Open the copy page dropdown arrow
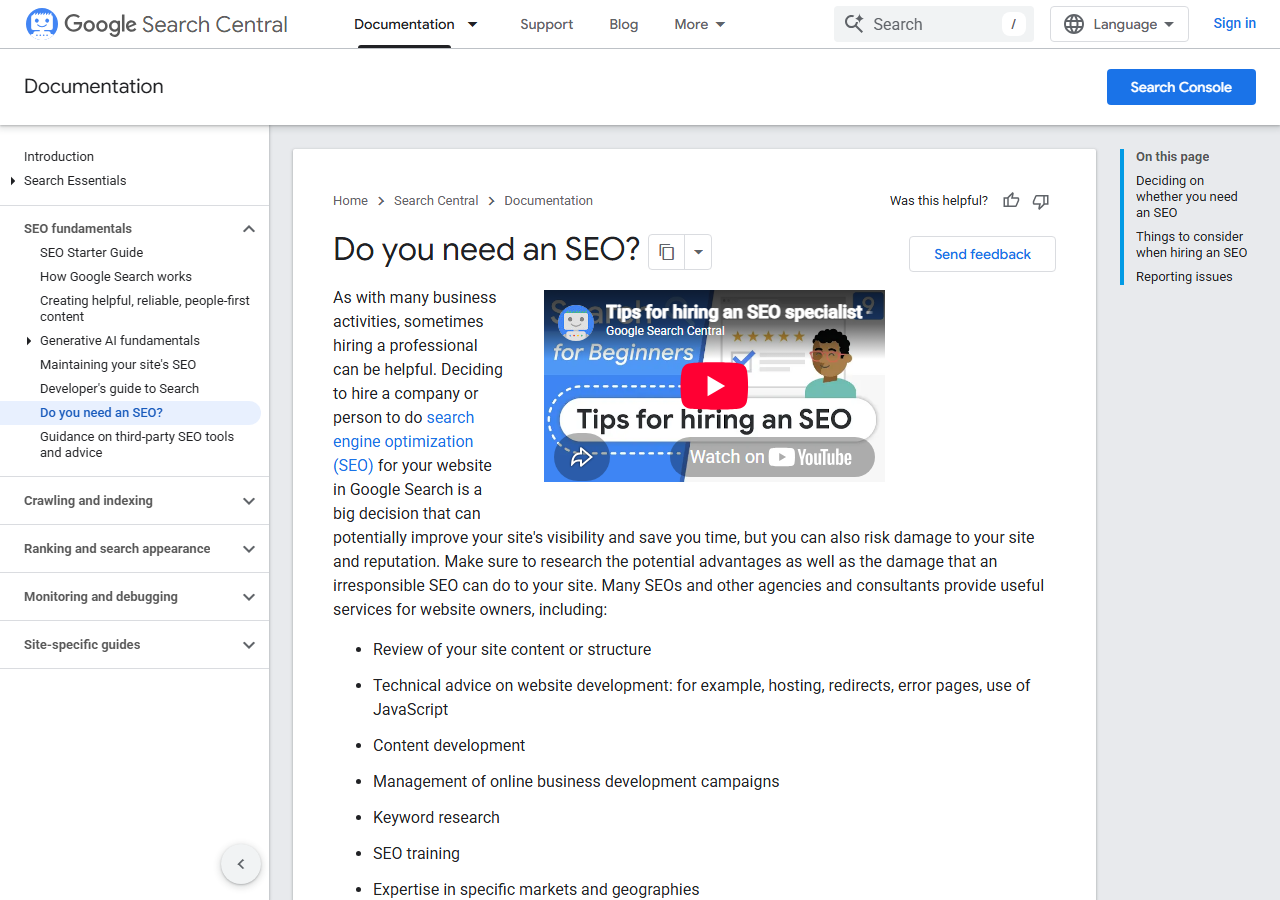This screenshot has width=1280, height=900. pos(698,252)
